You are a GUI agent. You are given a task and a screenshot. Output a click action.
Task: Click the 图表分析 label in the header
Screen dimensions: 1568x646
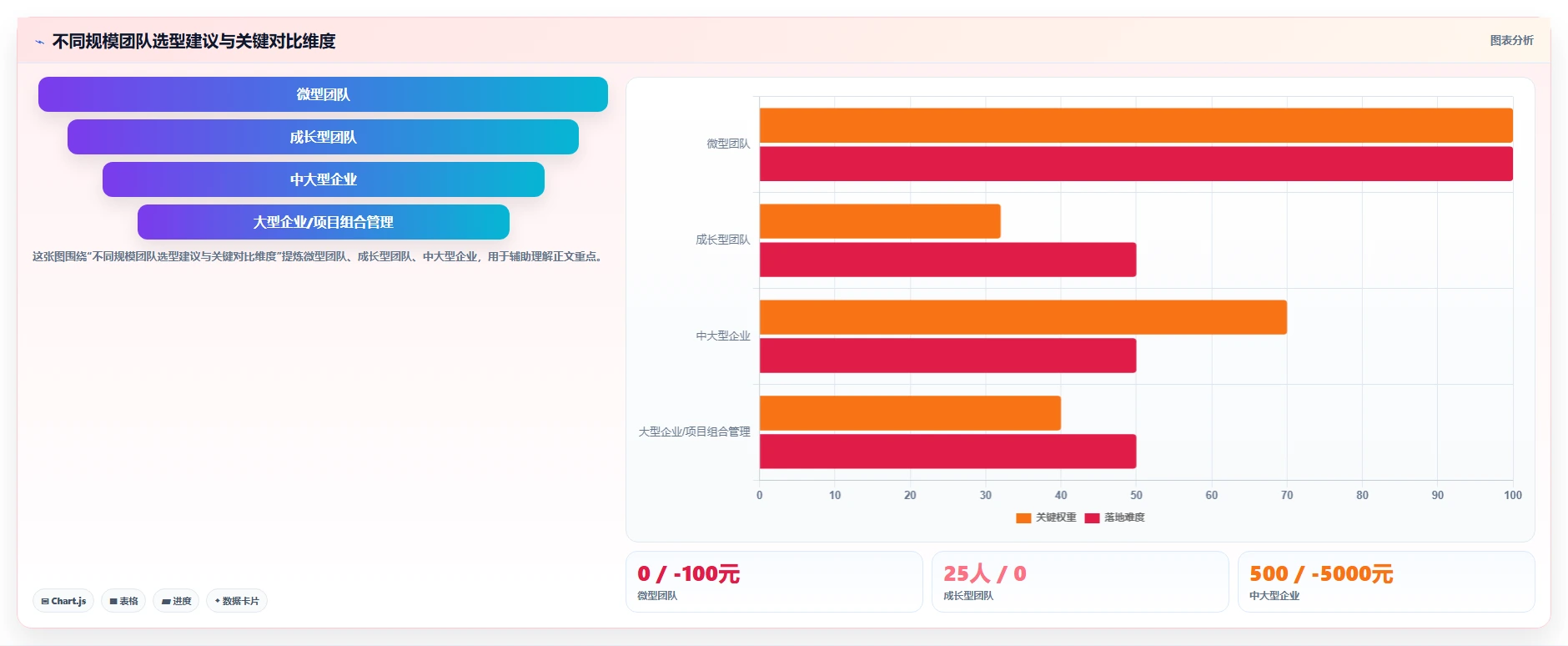pyautogui.click(x=1511, y=40)
